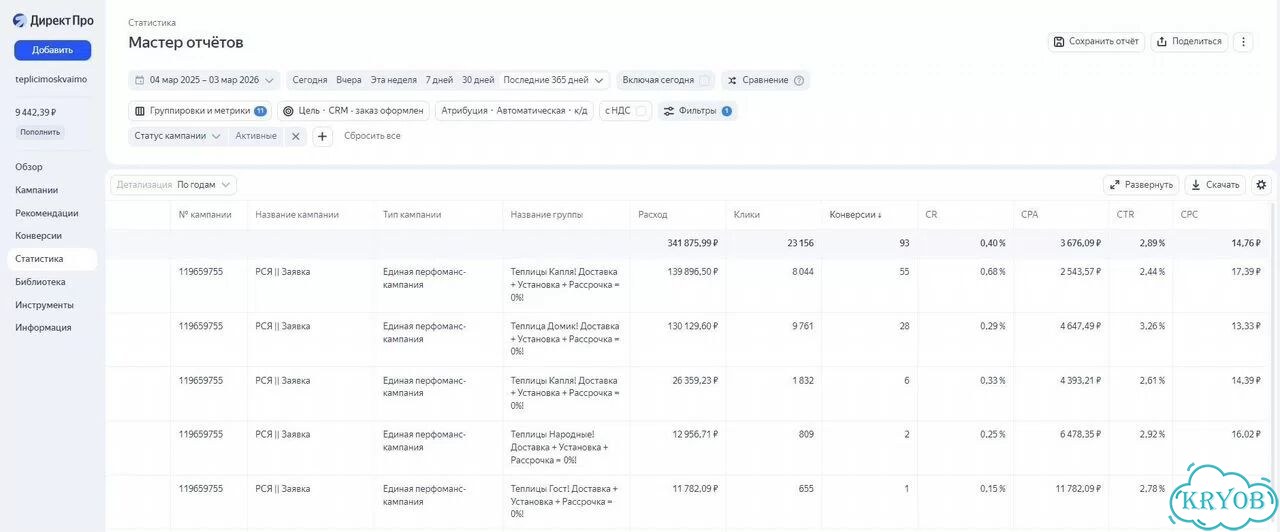Open the date range dropdown
Image resolution: width=1280 pixels, height=532 pixels.
pos(204,80)
